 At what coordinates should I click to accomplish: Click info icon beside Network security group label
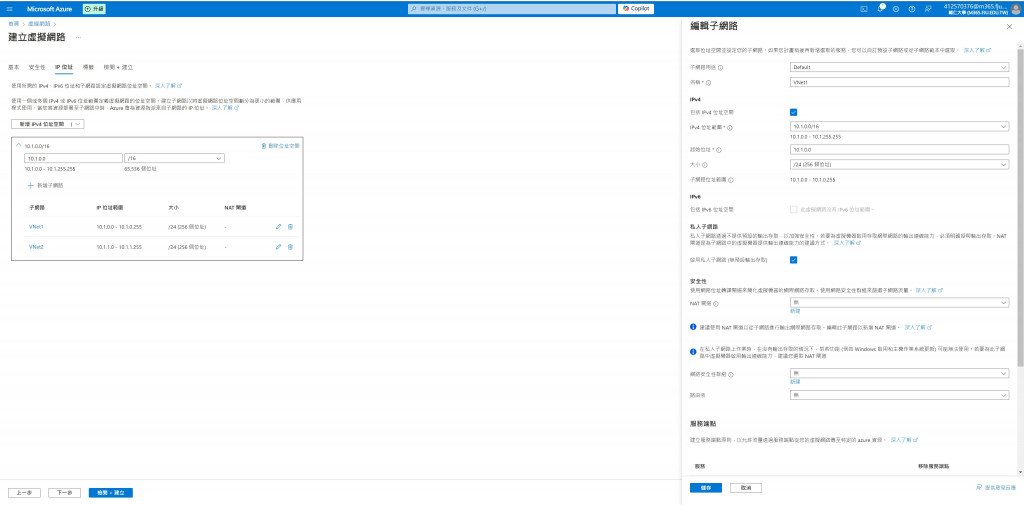731,374
